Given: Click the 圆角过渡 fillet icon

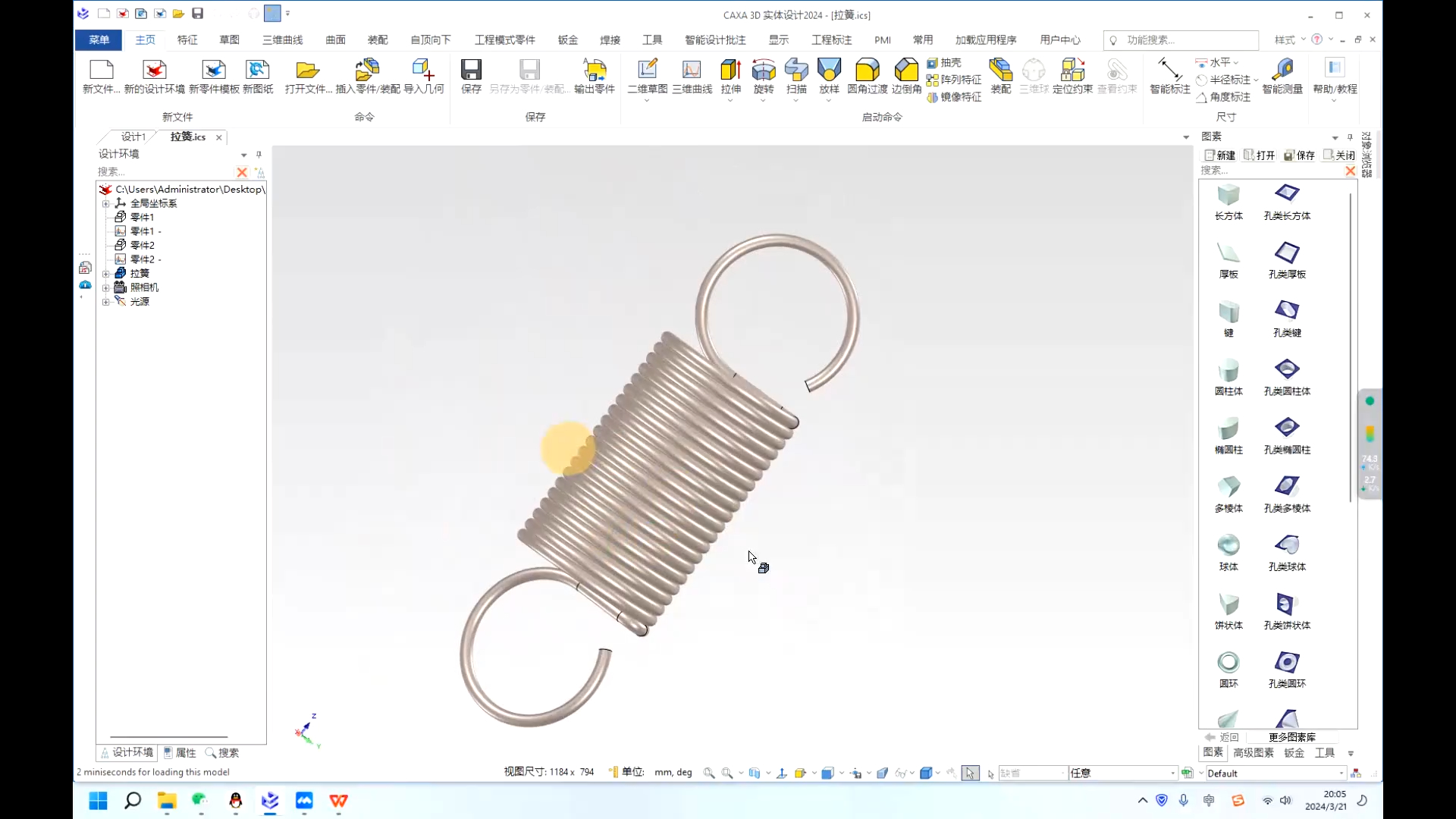Looking at the screenshot, I should [x=867, y=71].
